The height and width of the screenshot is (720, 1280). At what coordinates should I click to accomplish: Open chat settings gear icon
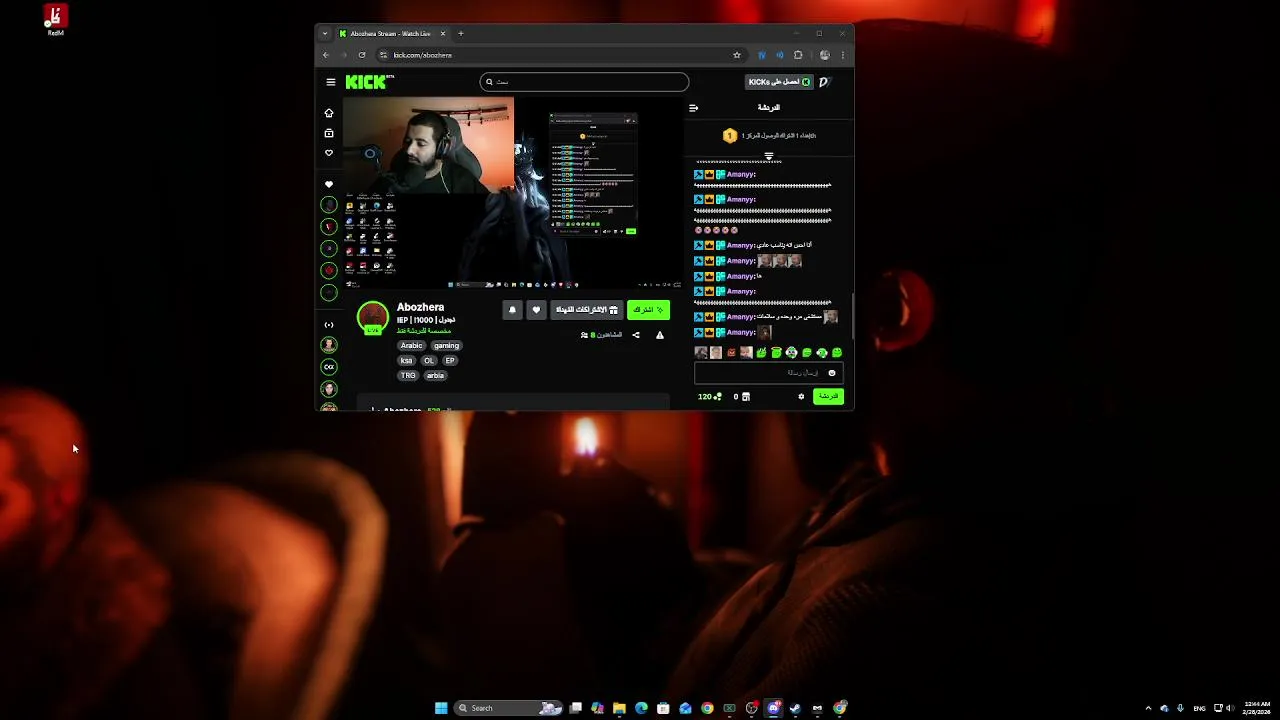pyautogui.click(x=801, y=397)
